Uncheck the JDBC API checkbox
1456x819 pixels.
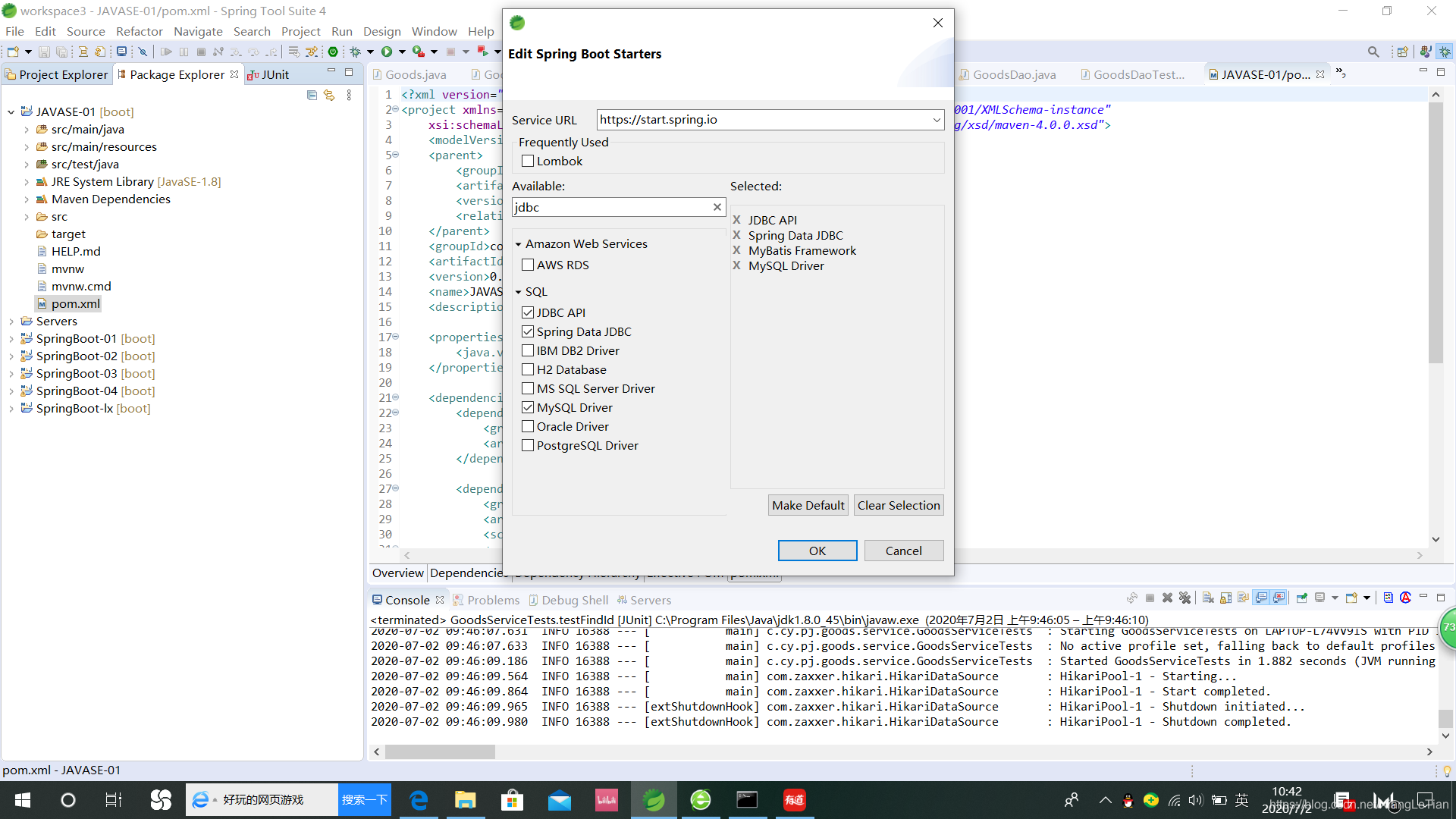[528, 312]
